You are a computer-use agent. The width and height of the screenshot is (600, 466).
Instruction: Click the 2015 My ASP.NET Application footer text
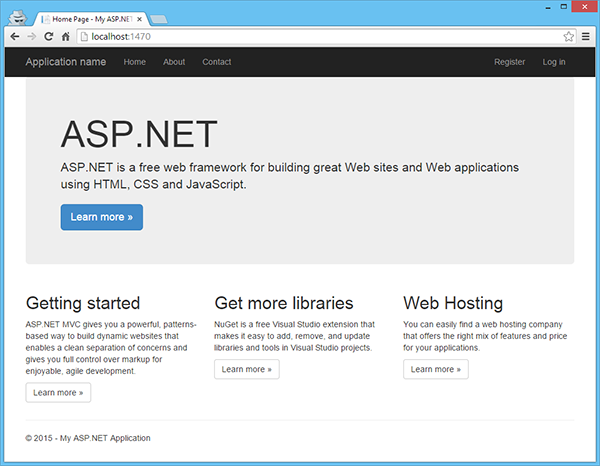tap(88, 438)
